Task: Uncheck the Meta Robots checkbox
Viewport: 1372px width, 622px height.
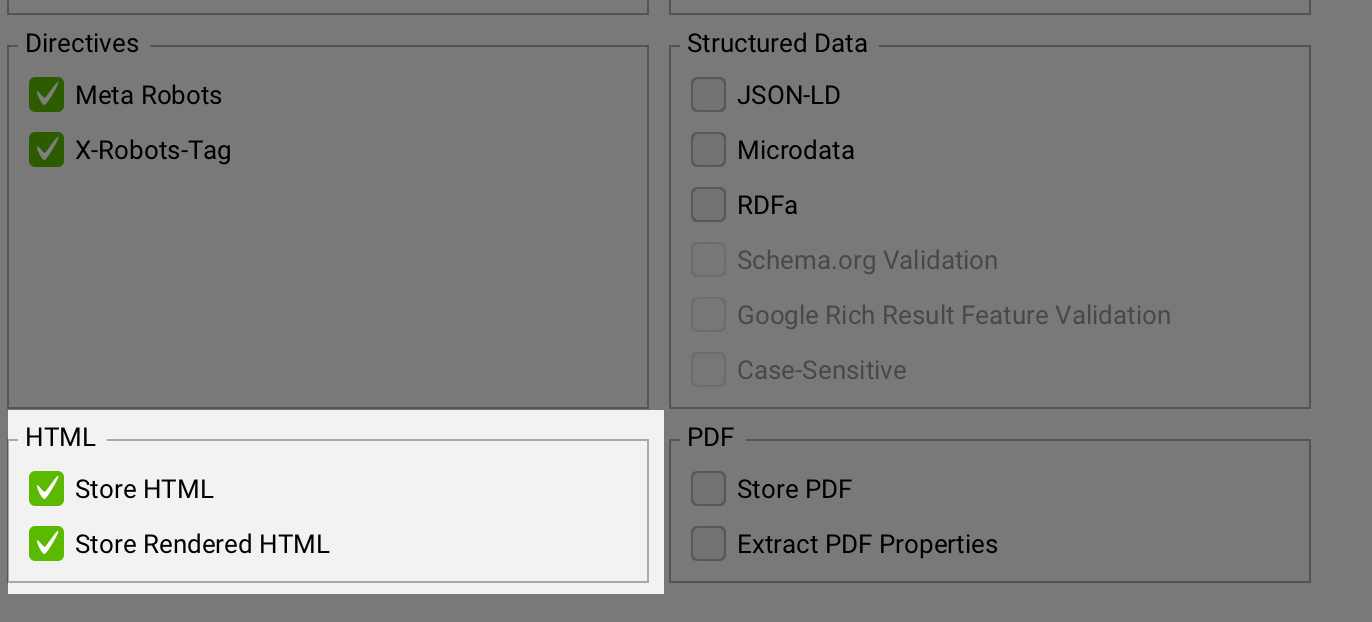Action: point(46,95)
